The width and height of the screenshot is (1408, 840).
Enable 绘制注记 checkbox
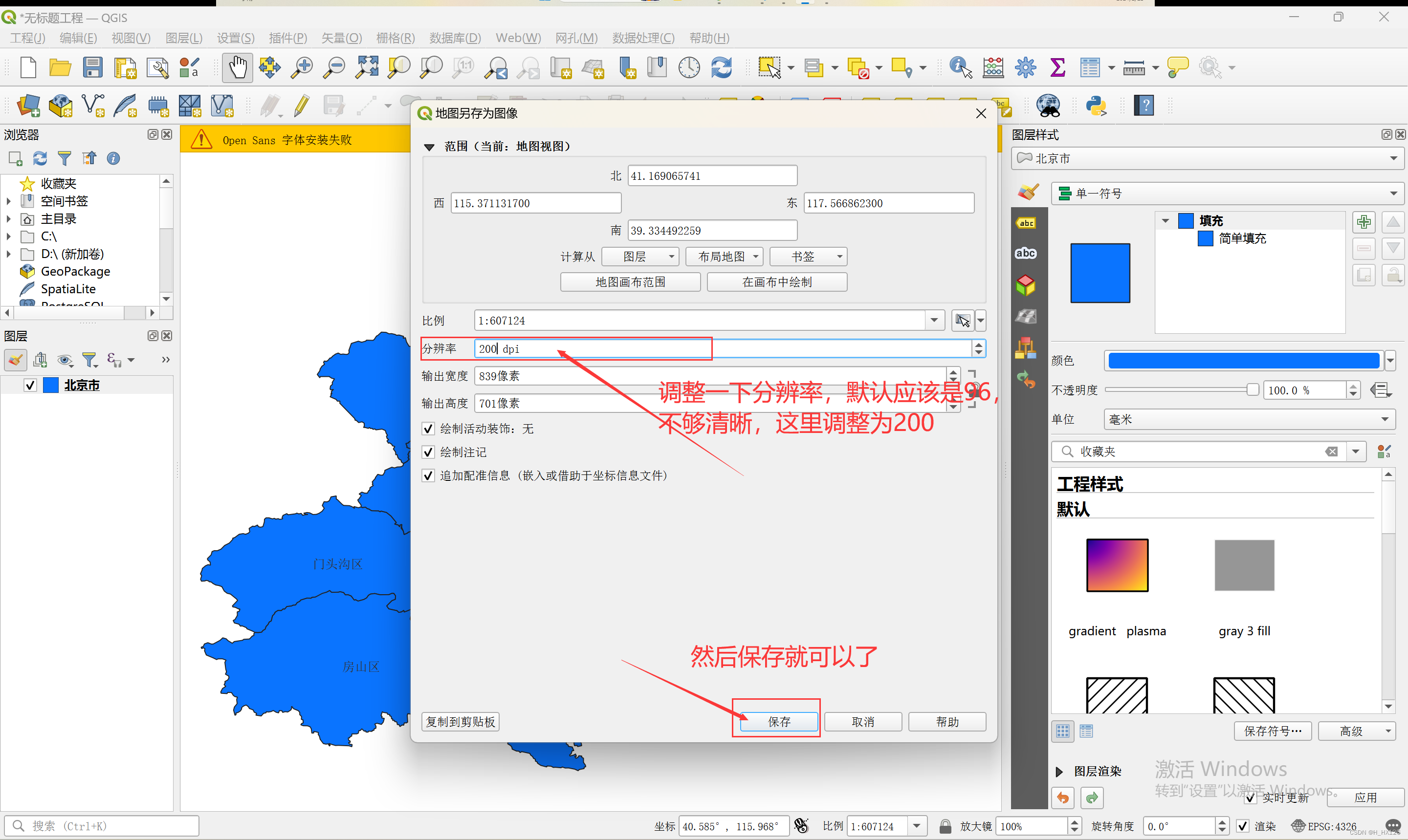(427, 452)
